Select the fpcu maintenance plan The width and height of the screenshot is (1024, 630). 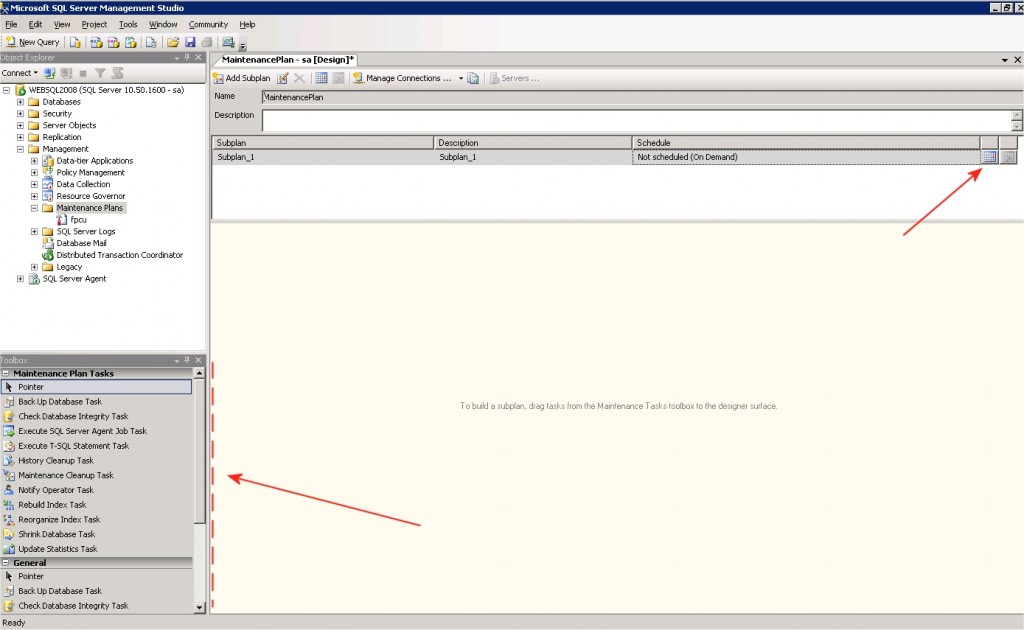78,220
